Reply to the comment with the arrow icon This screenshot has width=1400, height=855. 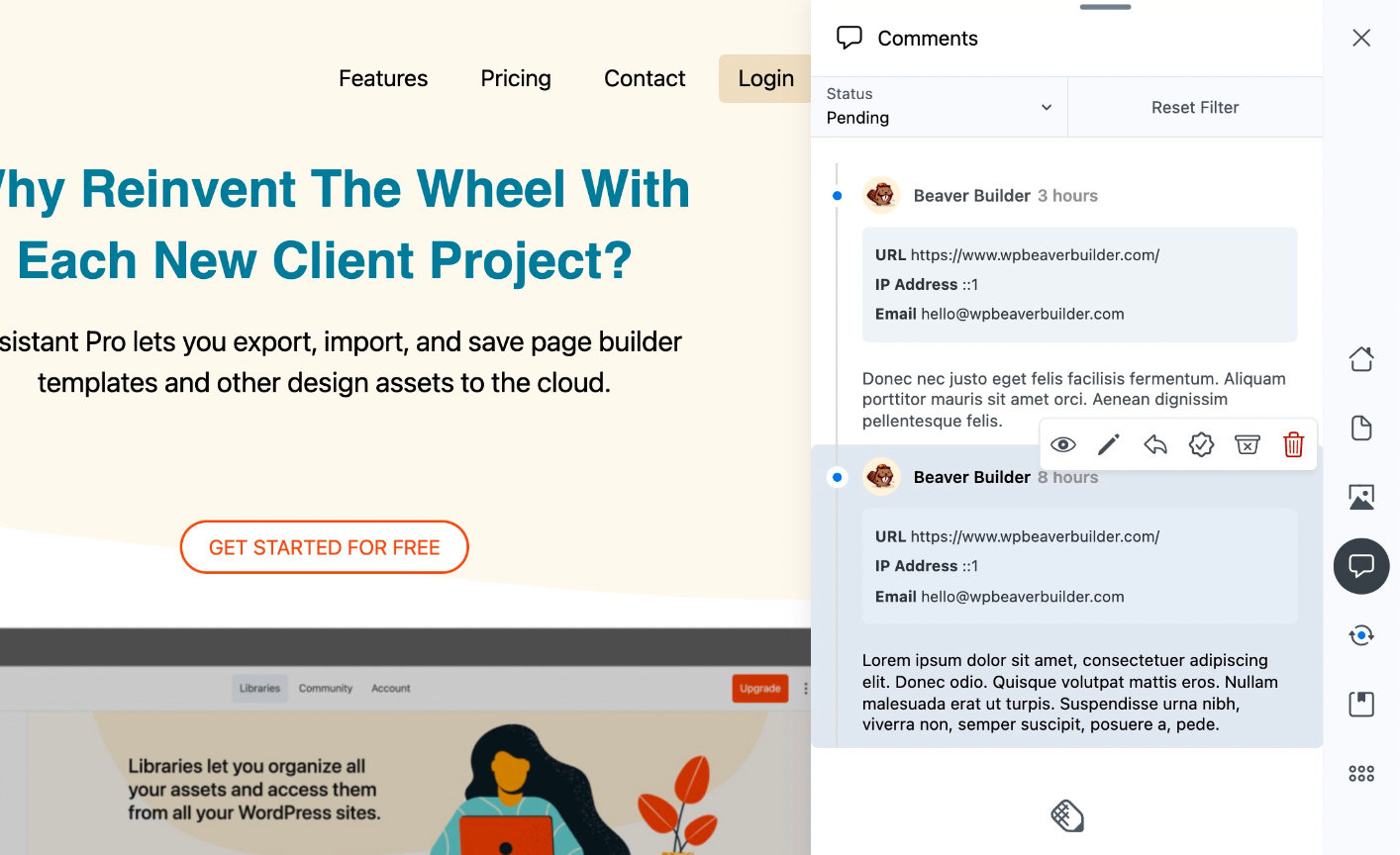click(1154, 444)
